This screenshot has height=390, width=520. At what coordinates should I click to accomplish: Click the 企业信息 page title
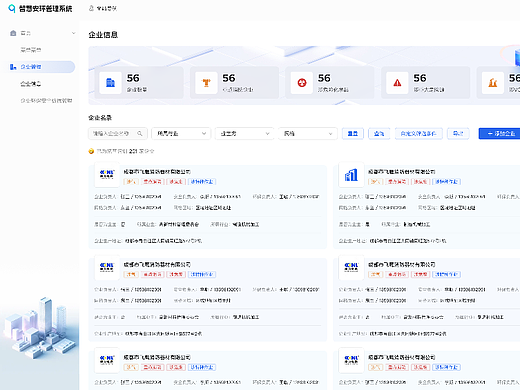(x=103, y=35)
